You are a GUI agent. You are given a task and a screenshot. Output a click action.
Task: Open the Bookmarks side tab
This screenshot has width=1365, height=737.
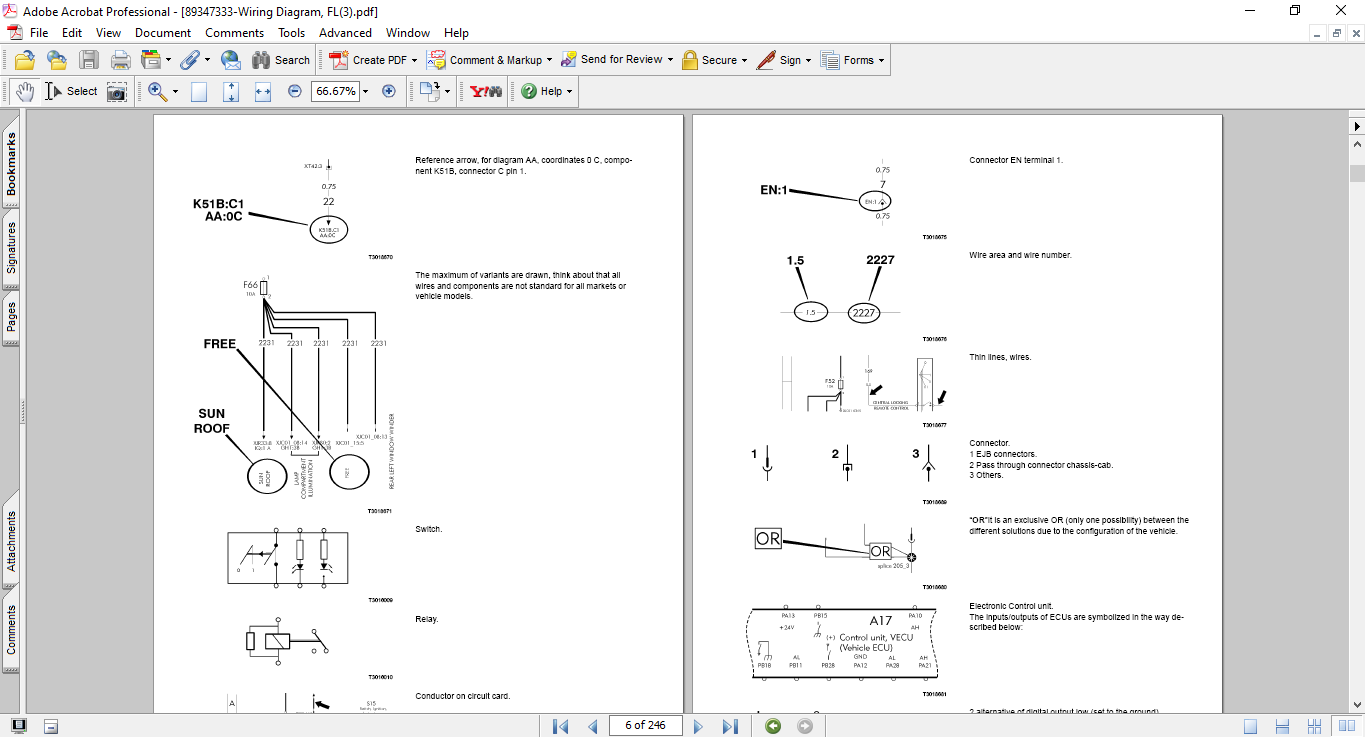(12, 165)
